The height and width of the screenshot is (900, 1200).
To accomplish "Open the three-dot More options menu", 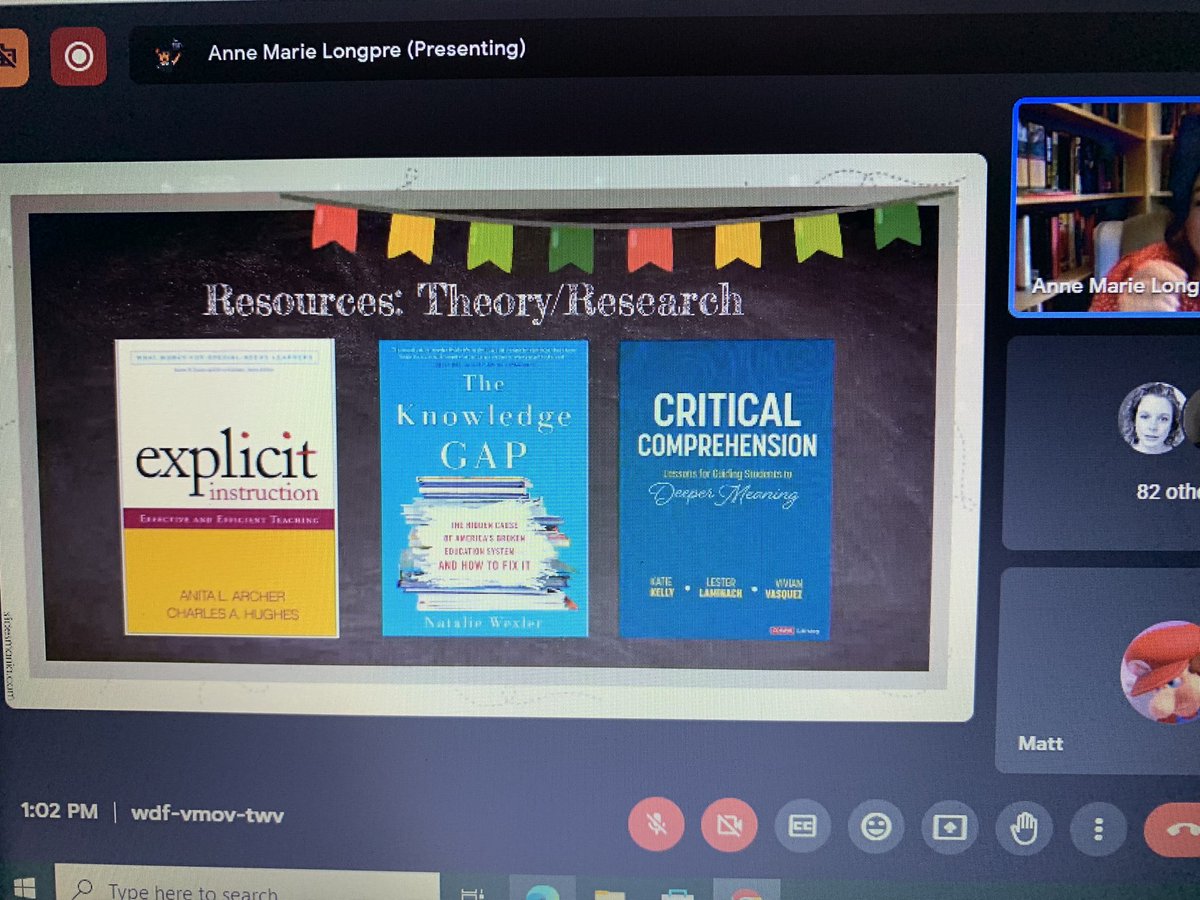I will click(x=1098, y=830).
